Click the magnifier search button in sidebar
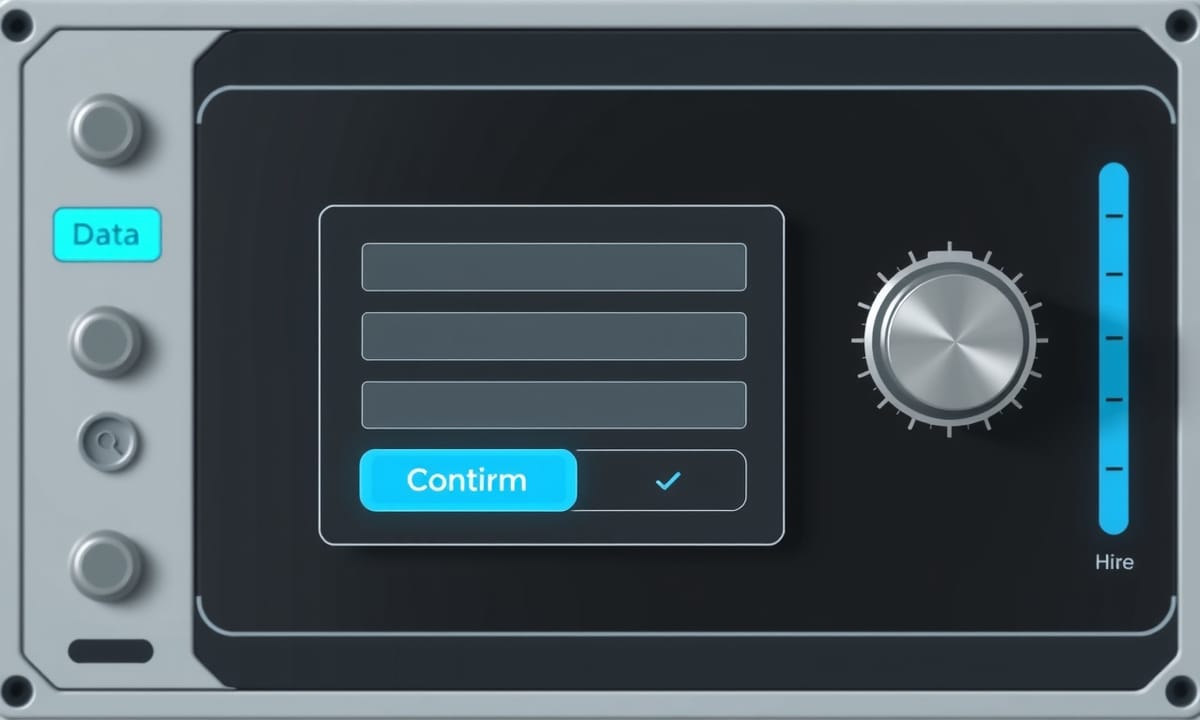Image resolution: width=1200 pixels, height=720 pixels. [x=109, y=441]
